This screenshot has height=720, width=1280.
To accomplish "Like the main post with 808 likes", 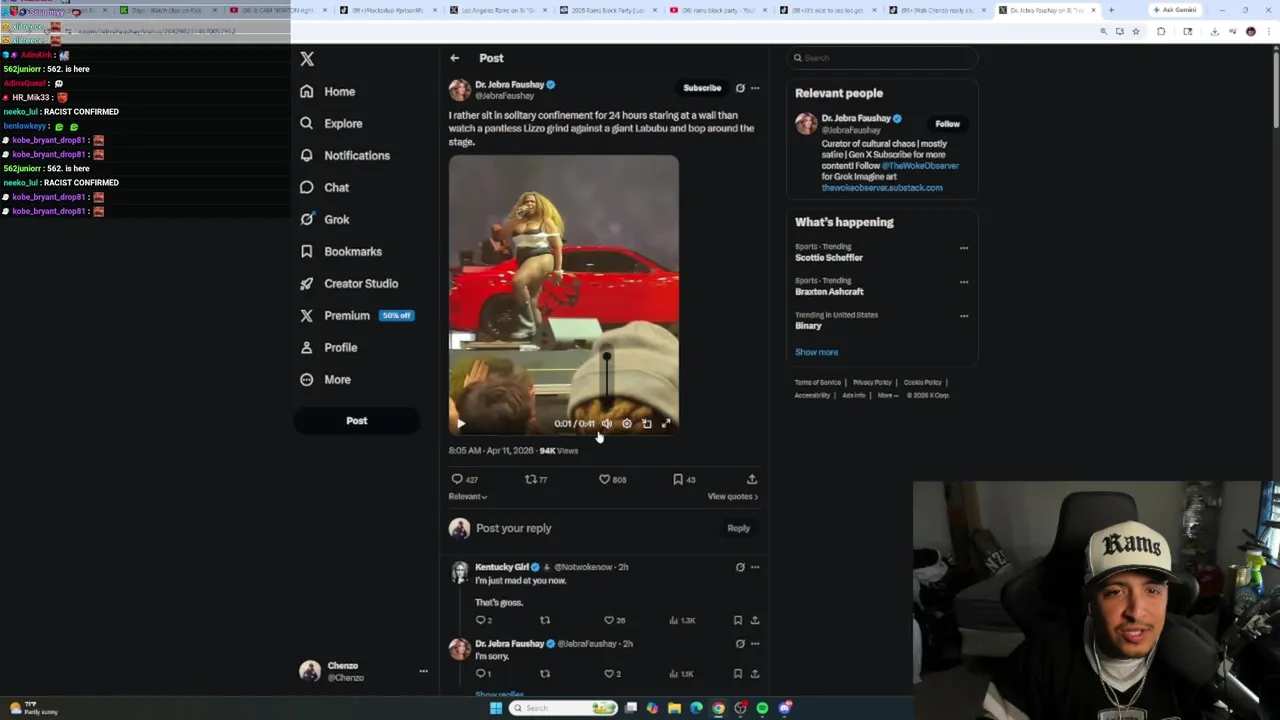I will tap(612, 479).
